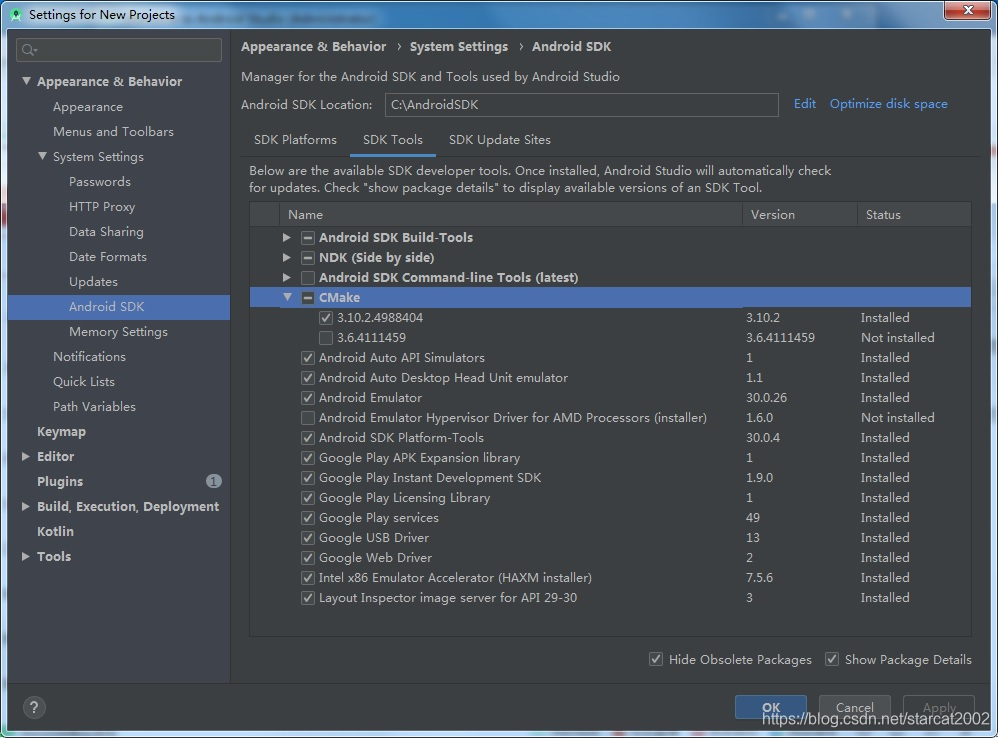Expand Build, Execution, Deployment section
Screen dimensions: 1000x738
(x=26, y=506)
